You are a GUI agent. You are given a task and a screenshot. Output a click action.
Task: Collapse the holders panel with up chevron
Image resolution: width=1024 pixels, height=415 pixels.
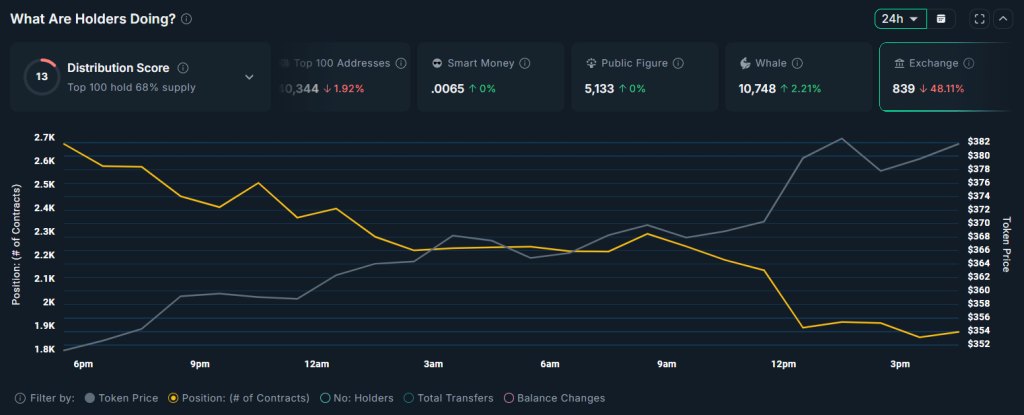coord(1003,19)
